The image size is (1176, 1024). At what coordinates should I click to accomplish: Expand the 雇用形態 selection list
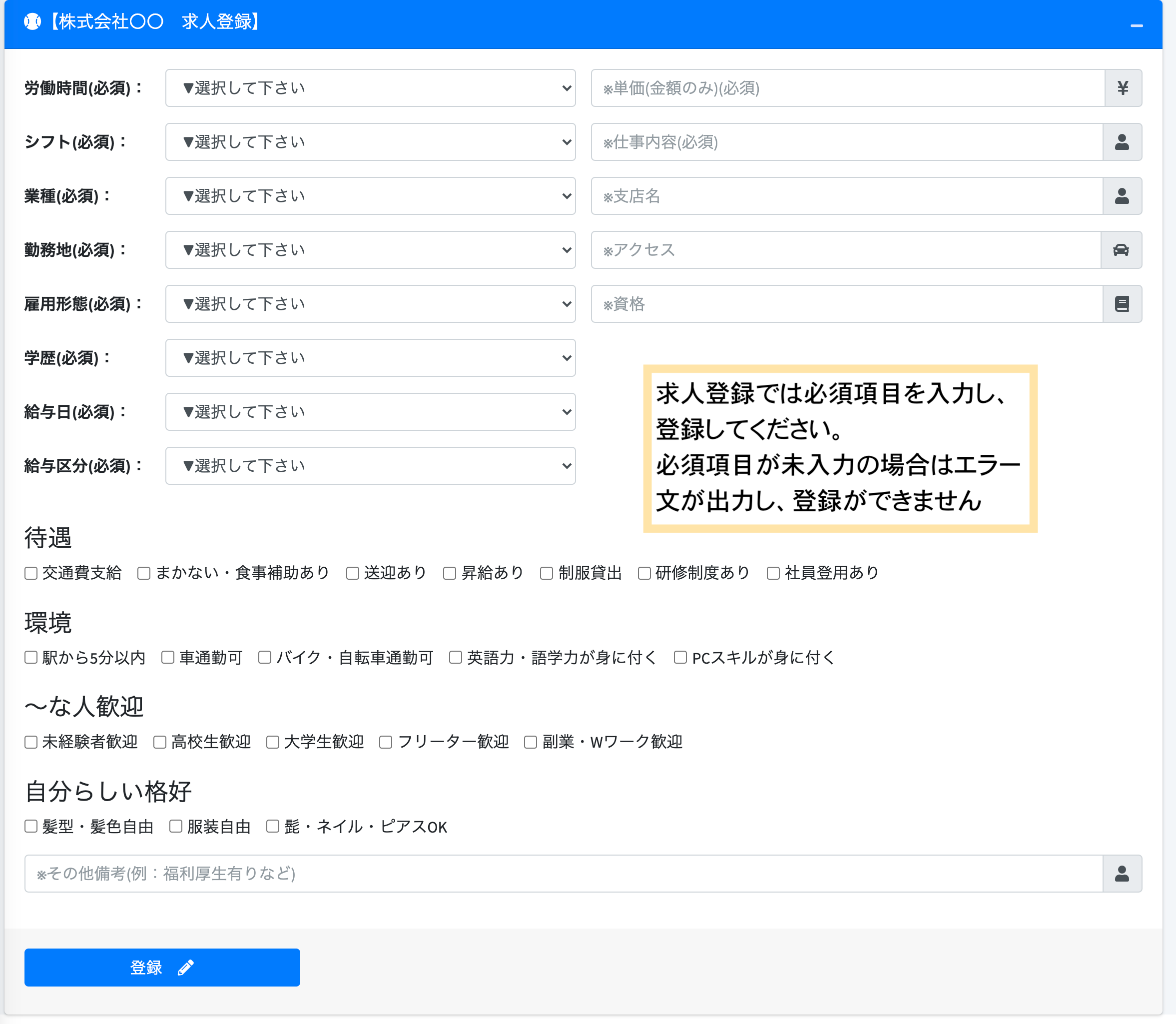(x=370, y=303)
